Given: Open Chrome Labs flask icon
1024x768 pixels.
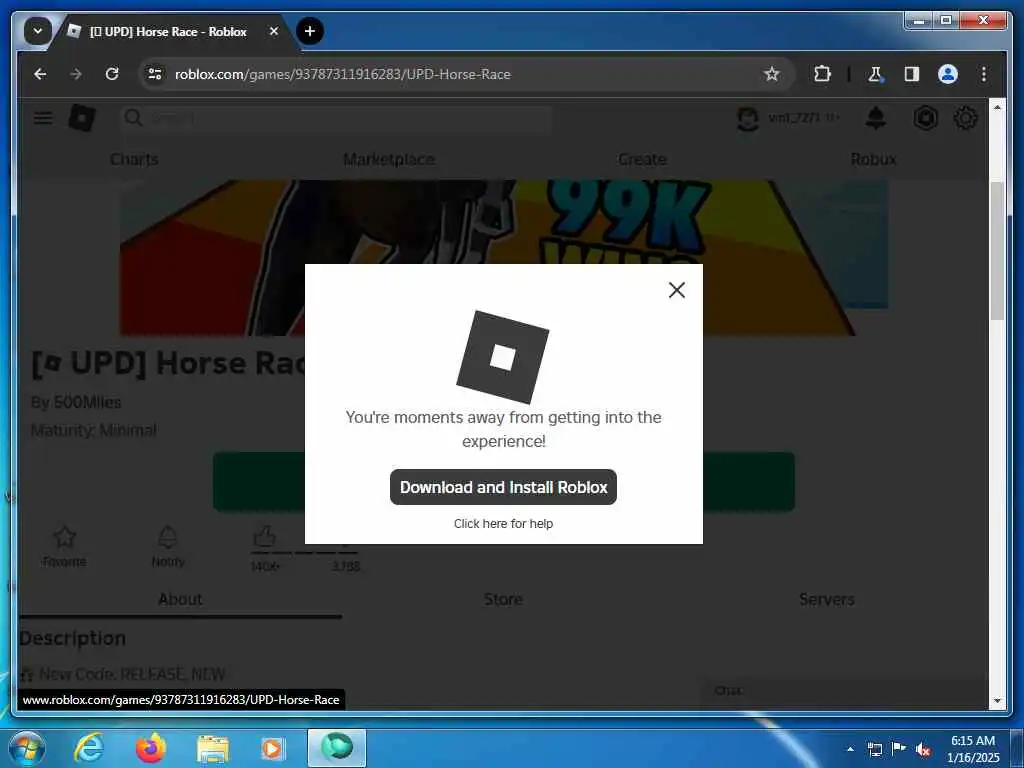Looking at the screenshot, I should coord(875,74).
